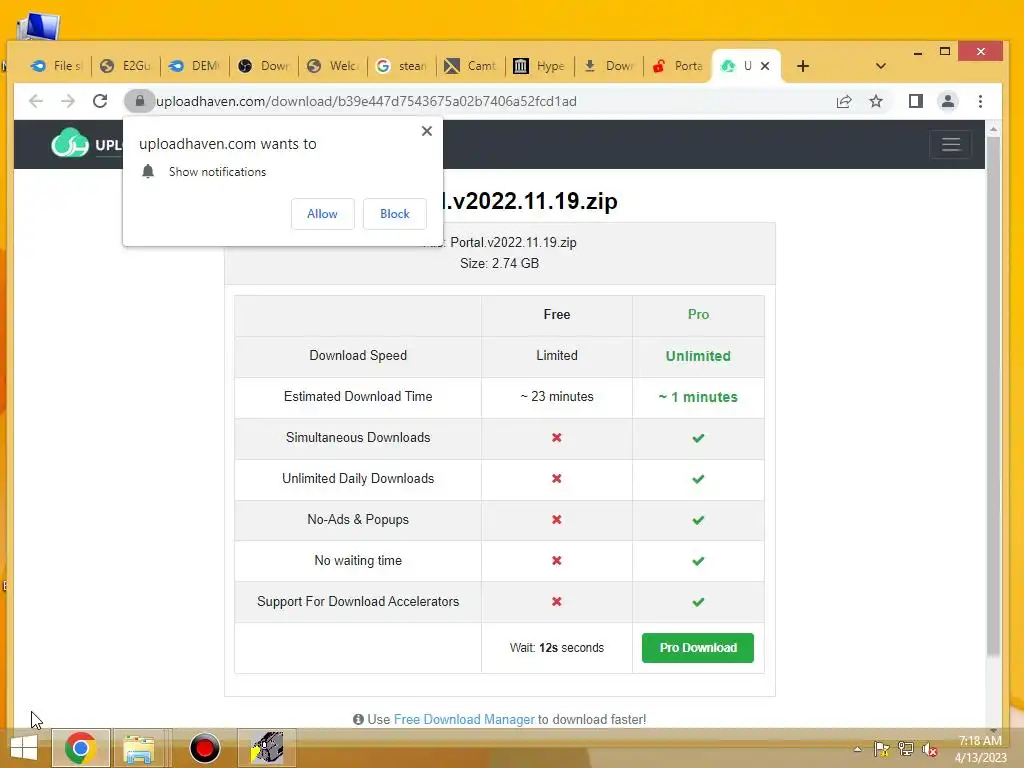Click the Pro column header
Screen dimensions: 1024x768
pos(697,314)
